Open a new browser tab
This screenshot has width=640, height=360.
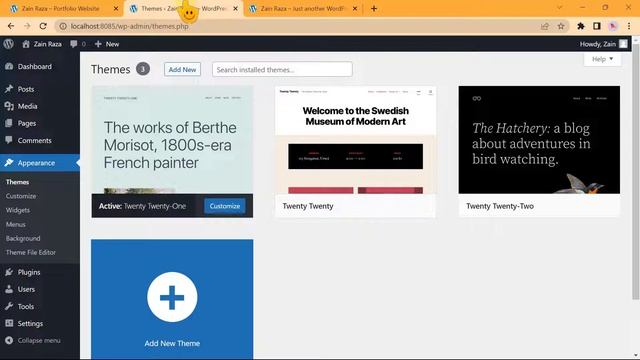(374, 9)
